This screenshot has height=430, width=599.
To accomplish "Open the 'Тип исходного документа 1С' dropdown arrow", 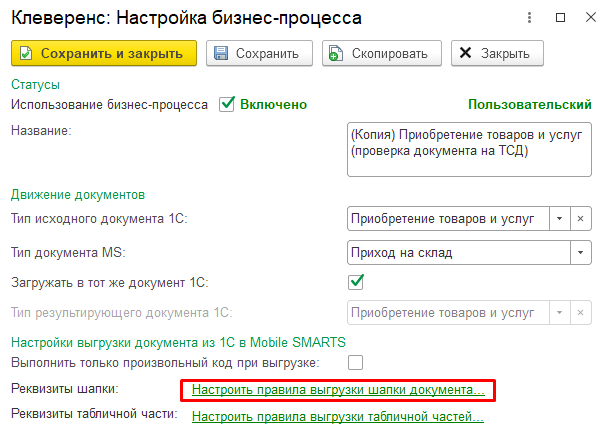I will point(560,219).
